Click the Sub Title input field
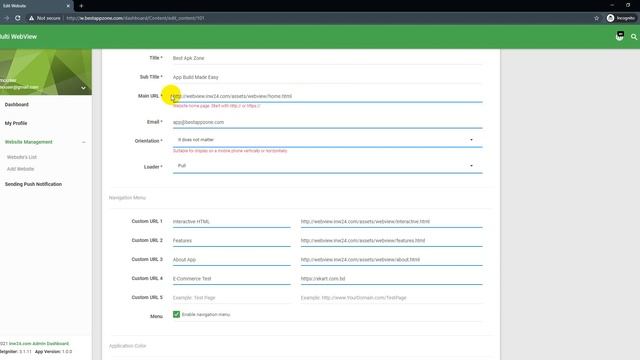Screen dimensions: 640x360 click(x=327, y=77)
